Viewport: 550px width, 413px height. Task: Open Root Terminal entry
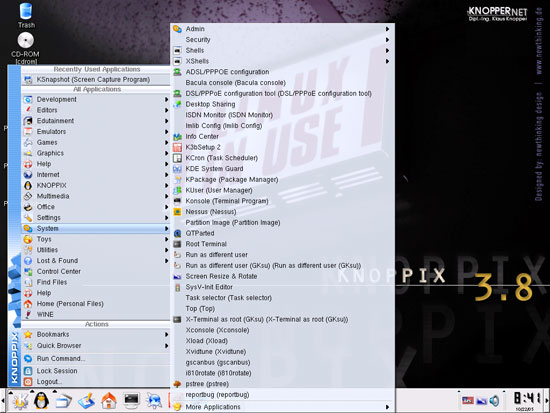[x=283, y=244]
